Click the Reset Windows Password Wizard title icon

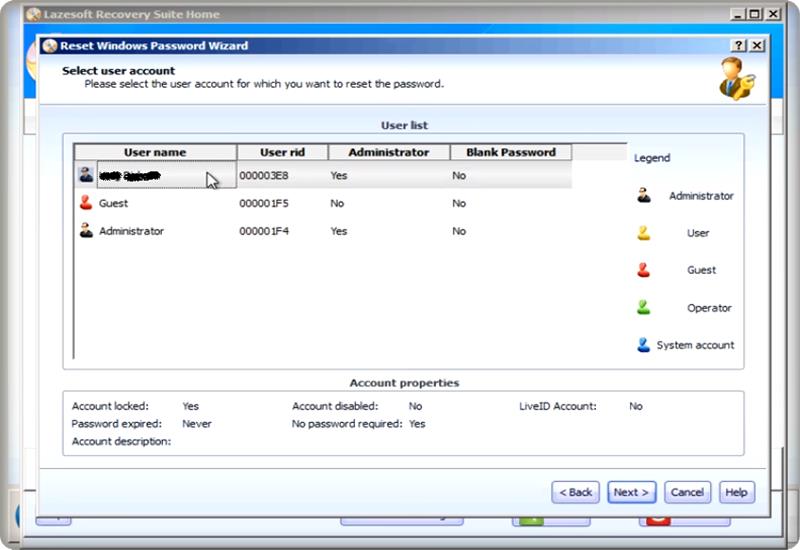click(x=50, y=46)
